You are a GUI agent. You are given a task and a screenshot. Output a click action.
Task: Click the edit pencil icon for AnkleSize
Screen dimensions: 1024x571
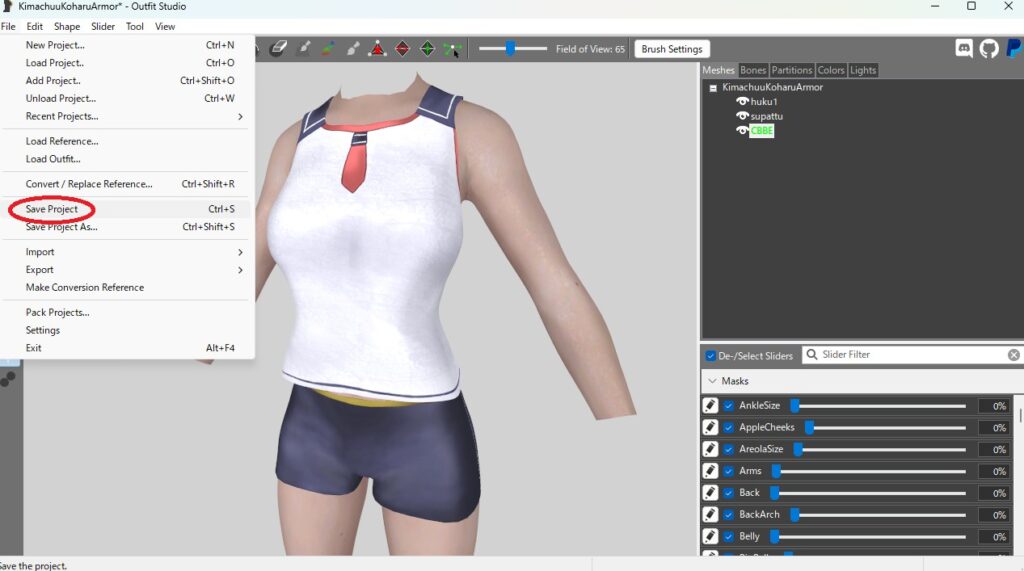click(710, 406)
